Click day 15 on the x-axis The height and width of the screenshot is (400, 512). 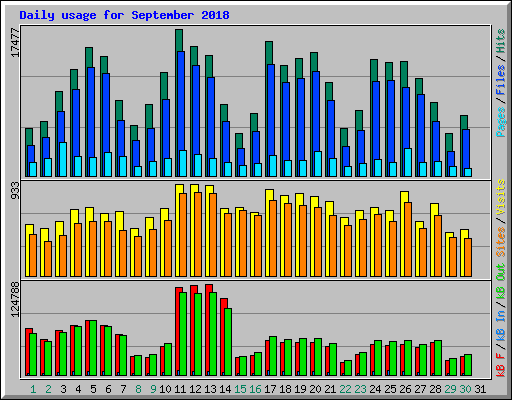coord(240,389)
